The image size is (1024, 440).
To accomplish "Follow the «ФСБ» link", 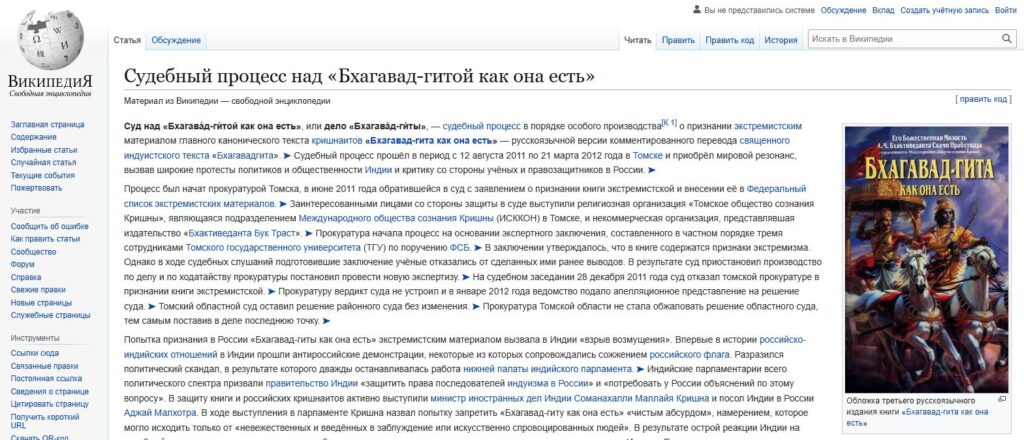I will (x=460, y=248).
